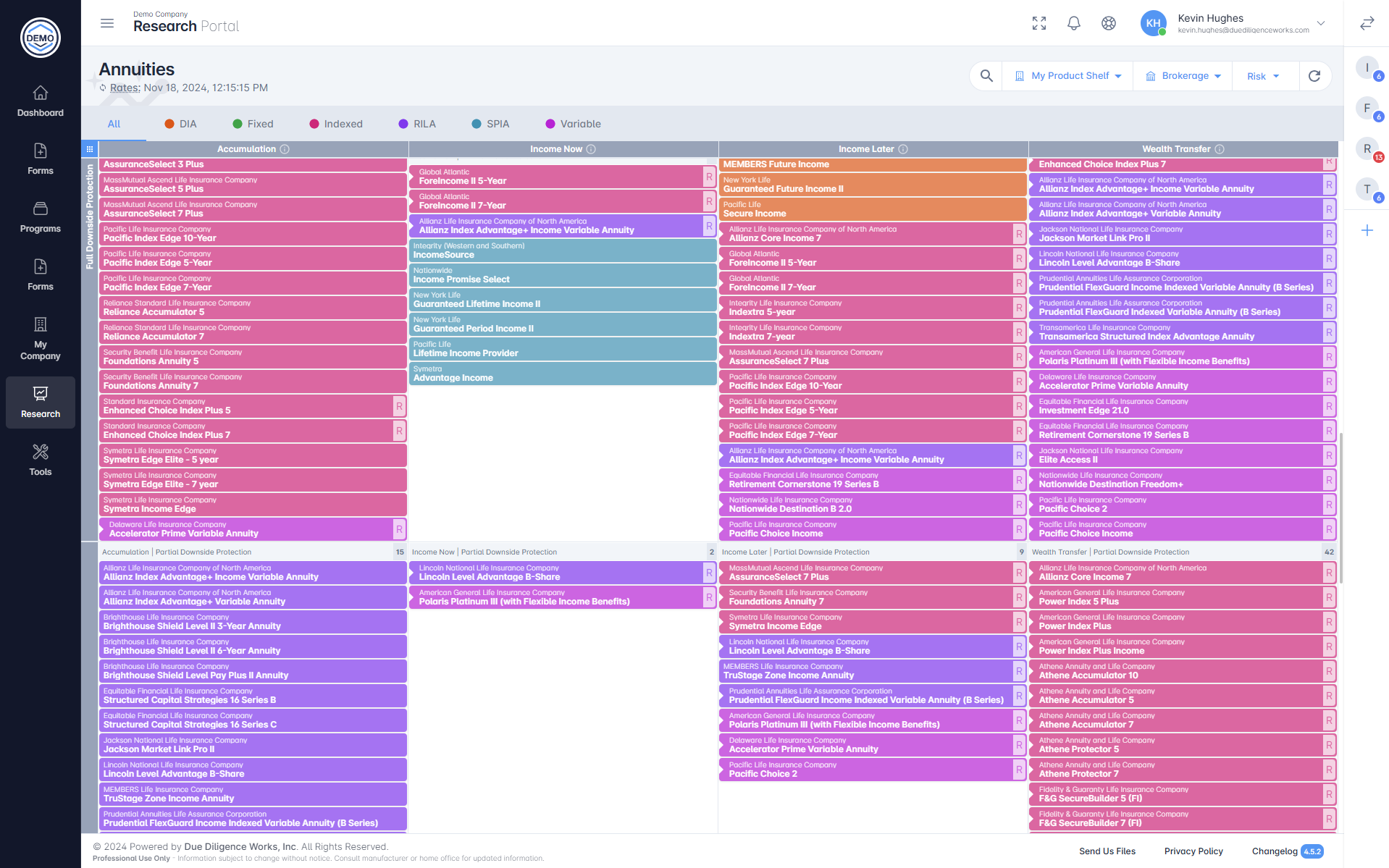1389x868 pixels.
Task: Open the Reliance Accumulator 5 card
Action: coord(253,308)
